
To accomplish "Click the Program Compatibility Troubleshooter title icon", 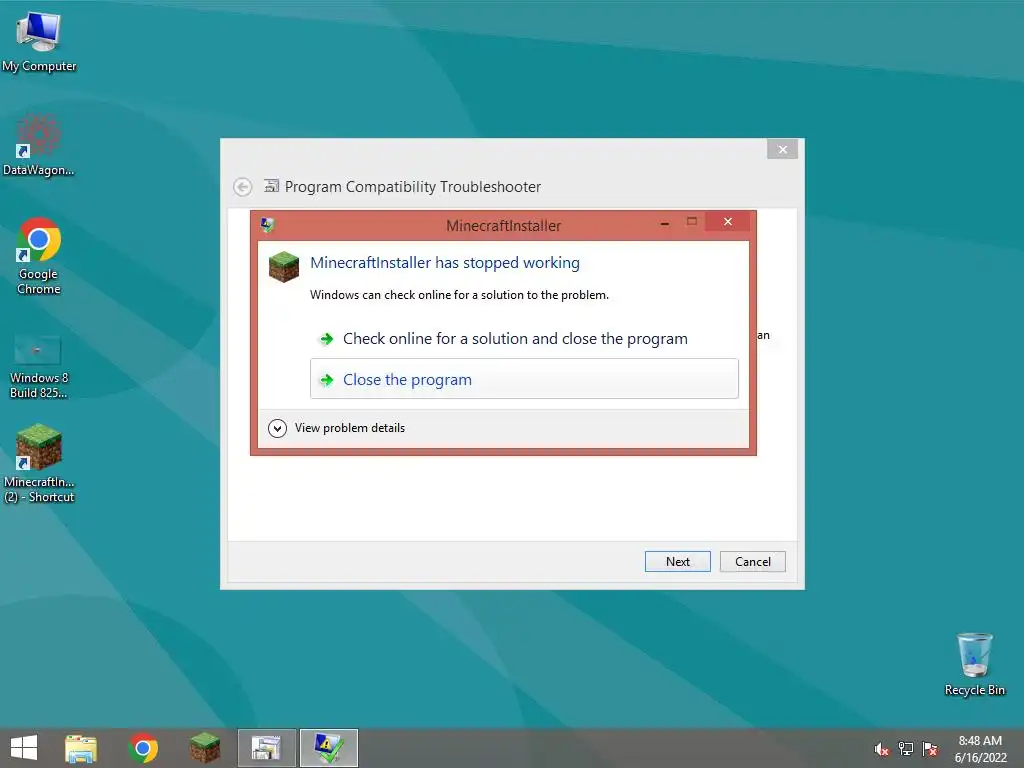I will (x=271, y=186).
